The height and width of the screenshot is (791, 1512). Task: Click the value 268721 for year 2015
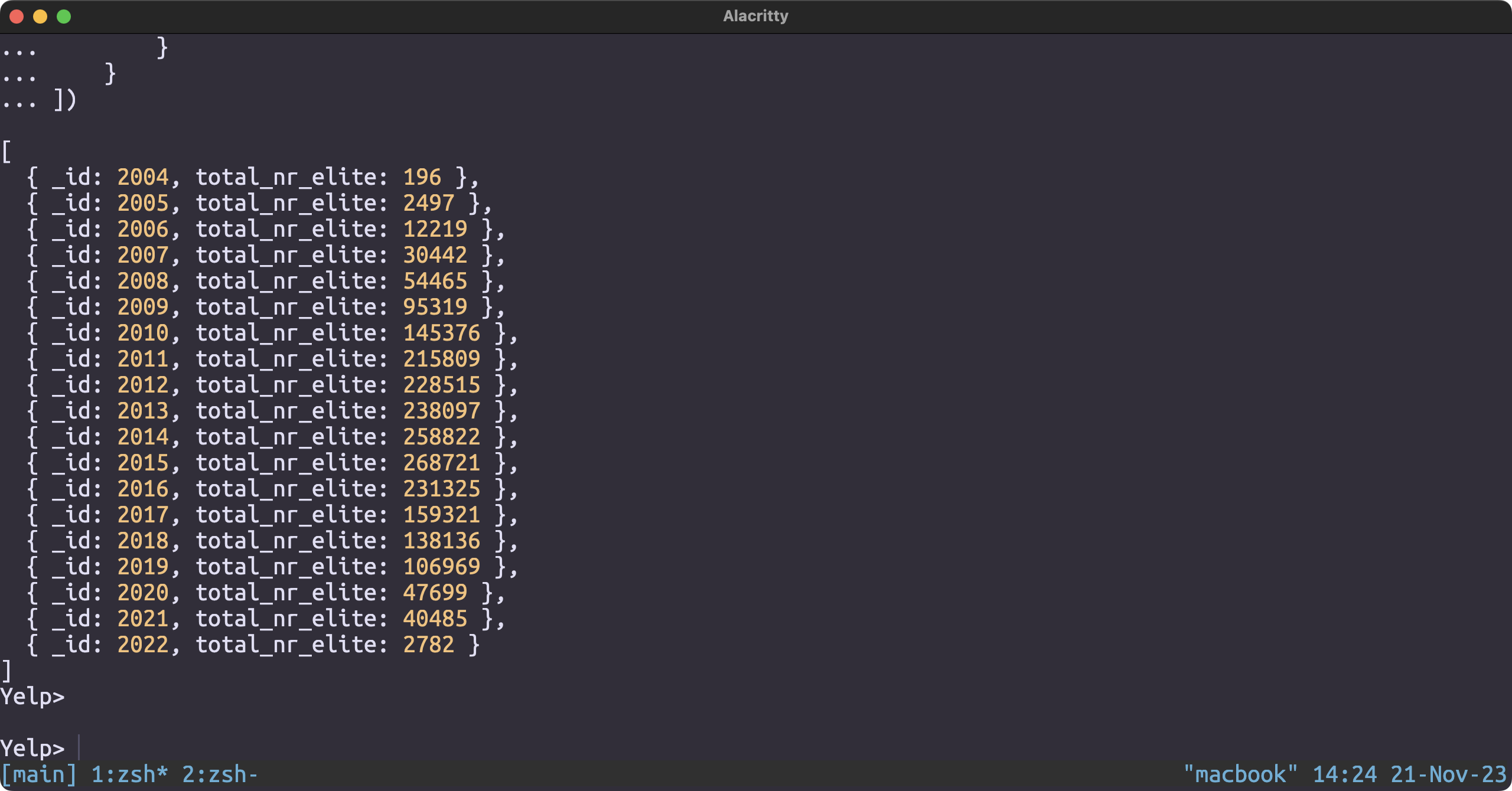pyautogui.click(x=441, y=463)
